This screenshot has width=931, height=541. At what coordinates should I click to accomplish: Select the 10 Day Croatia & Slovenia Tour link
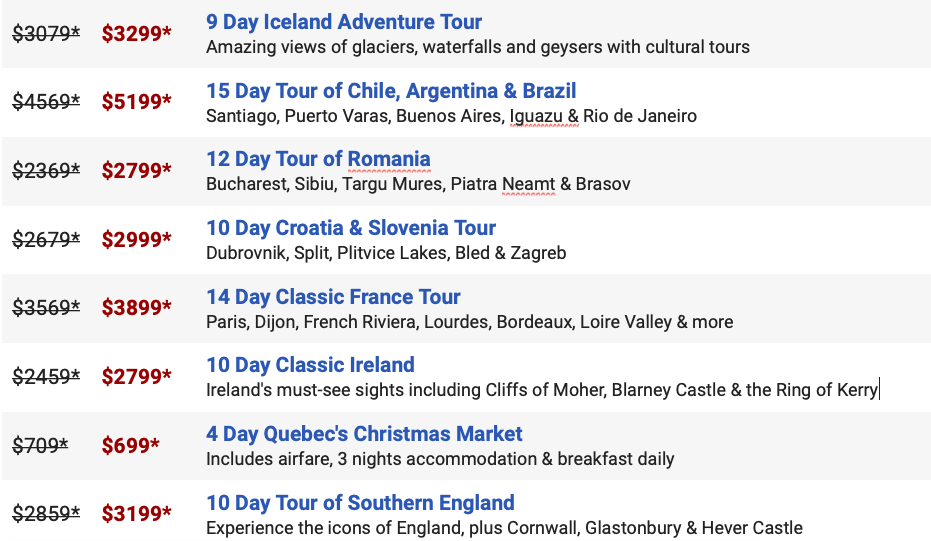coord(351,228)
